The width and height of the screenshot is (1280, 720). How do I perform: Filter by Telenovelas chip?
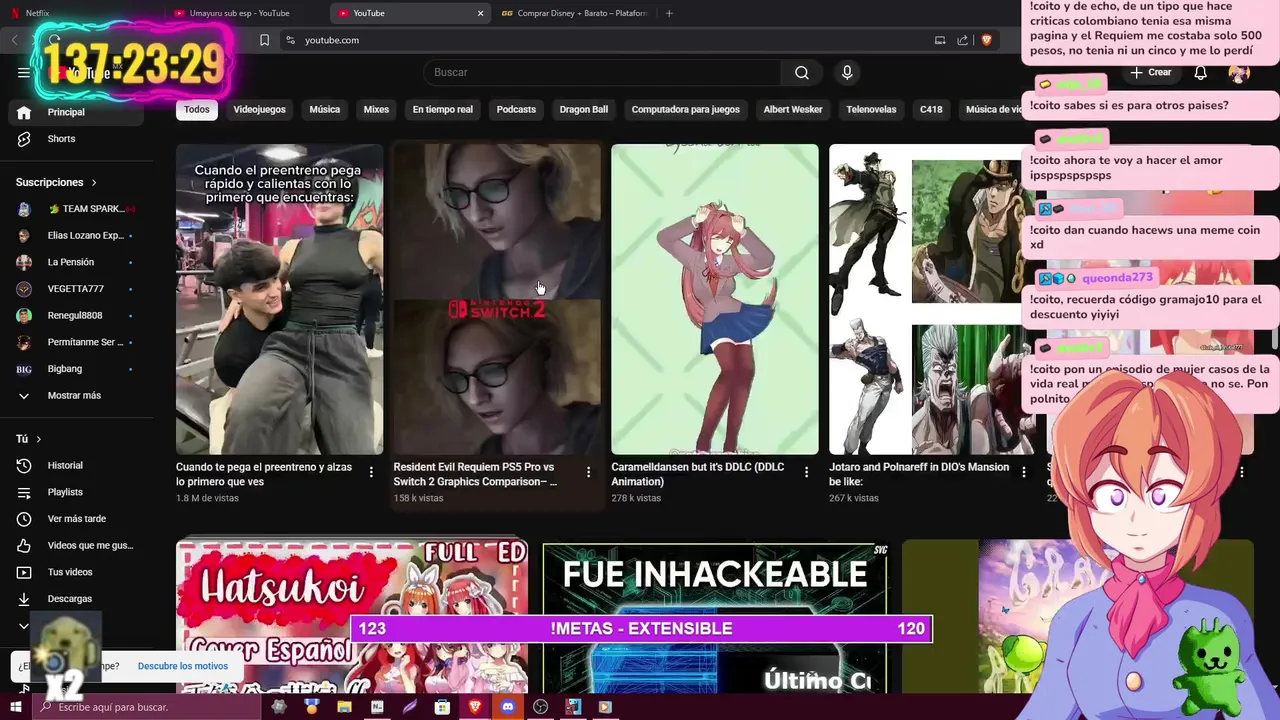871,110
